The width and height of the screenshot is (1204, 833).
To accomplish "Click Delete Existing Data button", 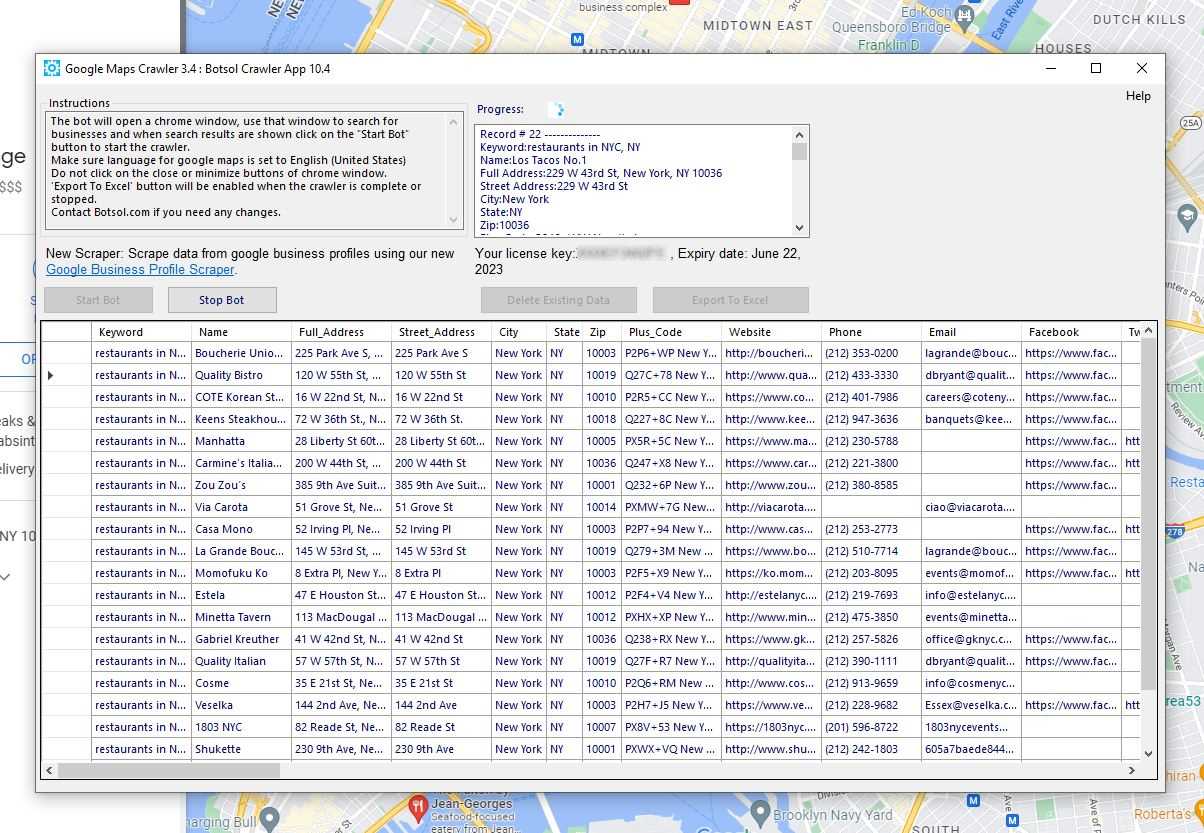I will click(558, 300).
